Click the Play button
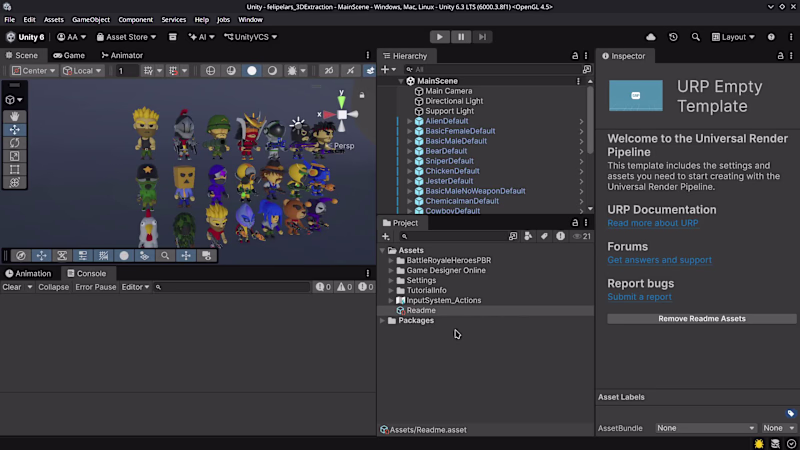 click(439, 37)
